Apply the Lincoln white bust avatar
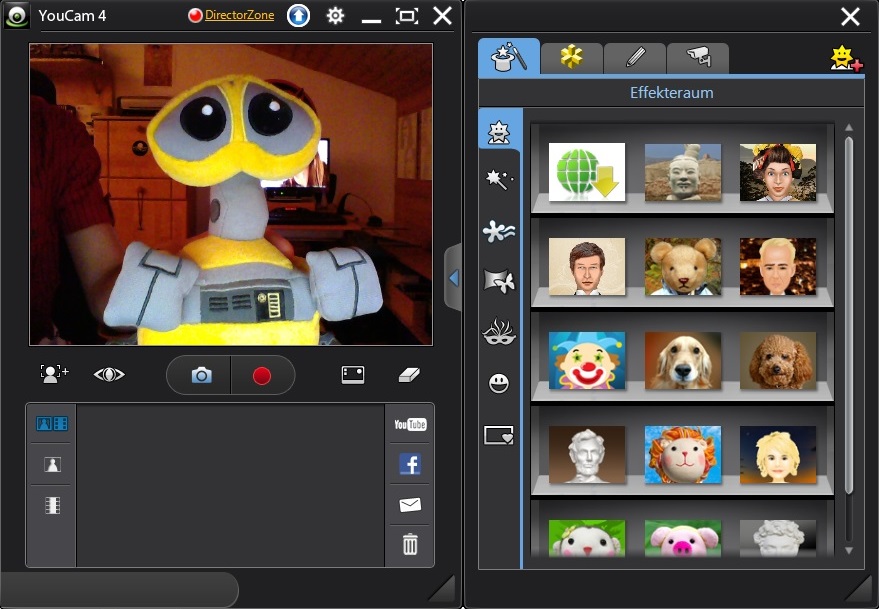 click(x=587, y=455)
